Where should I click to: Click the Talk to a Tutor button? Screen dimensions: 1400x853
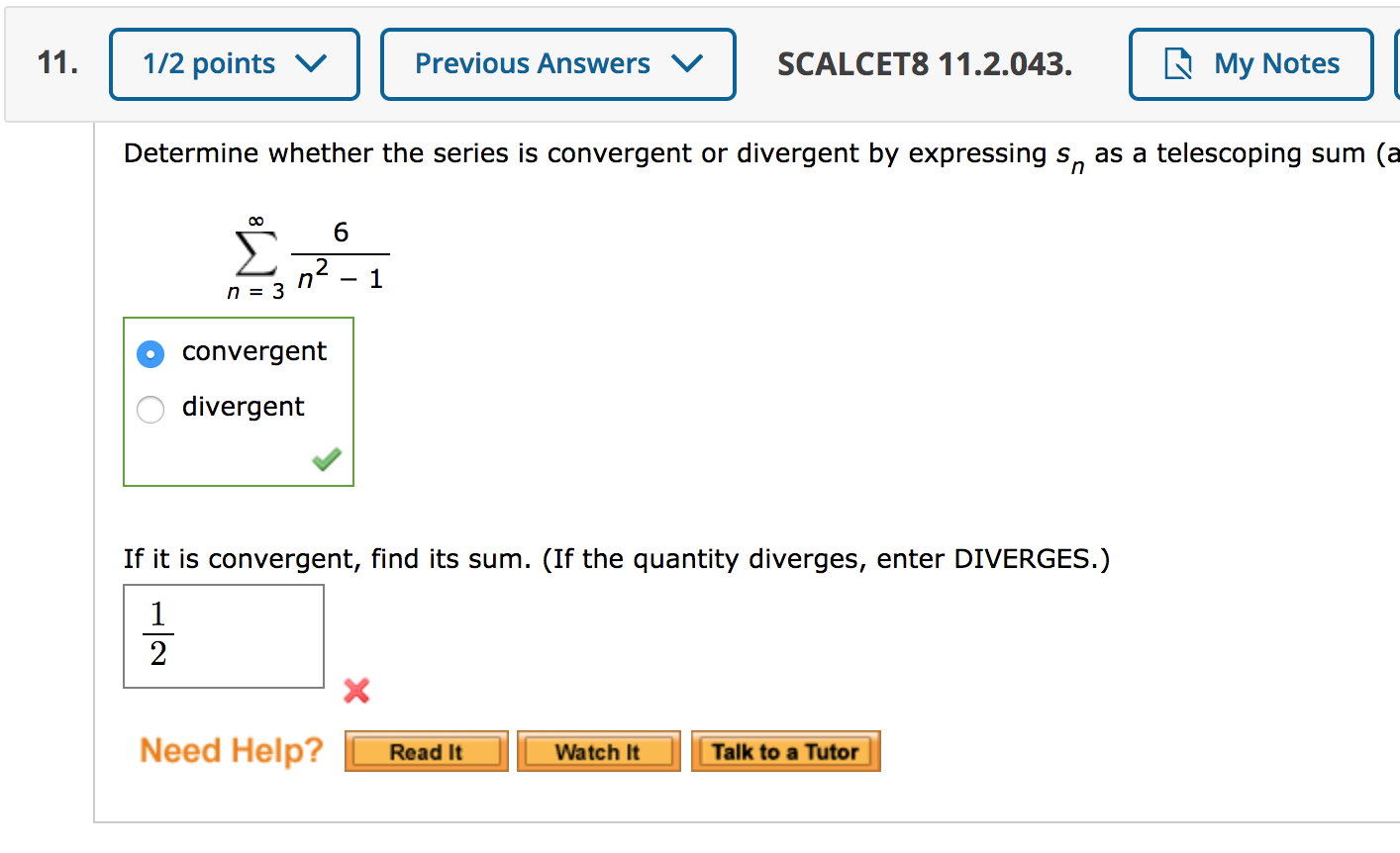tap(785, 751)
